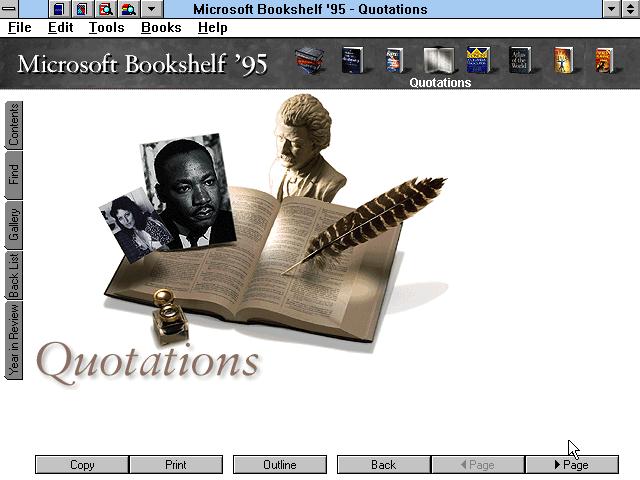Click the red book with magnifier icon
Viewport: 640px width, 480px height.
click(x=105, y=9)
